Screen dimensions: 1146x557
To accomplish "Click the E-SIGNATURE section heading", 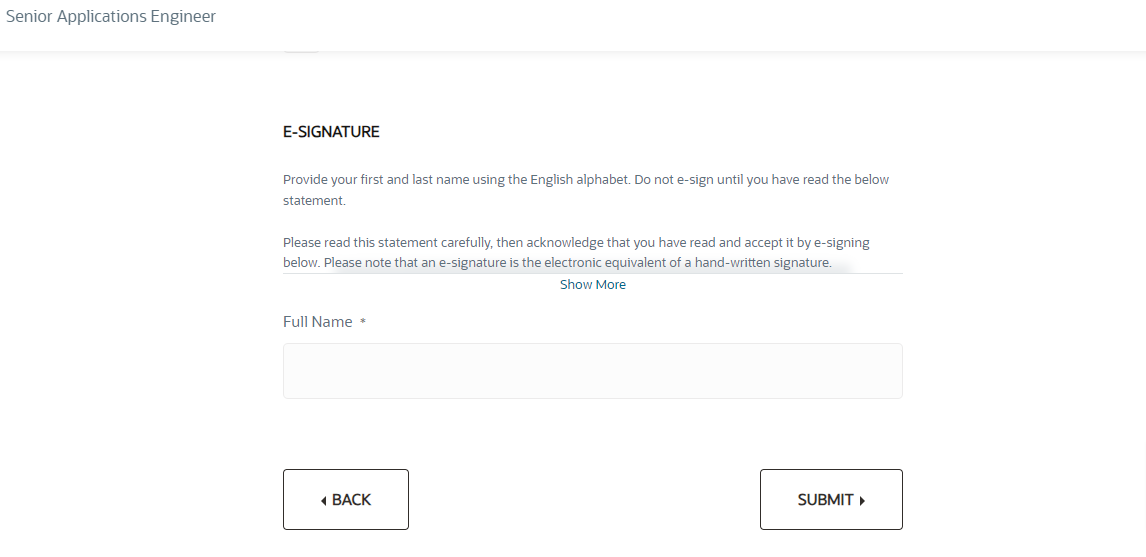I will (331, 132).
